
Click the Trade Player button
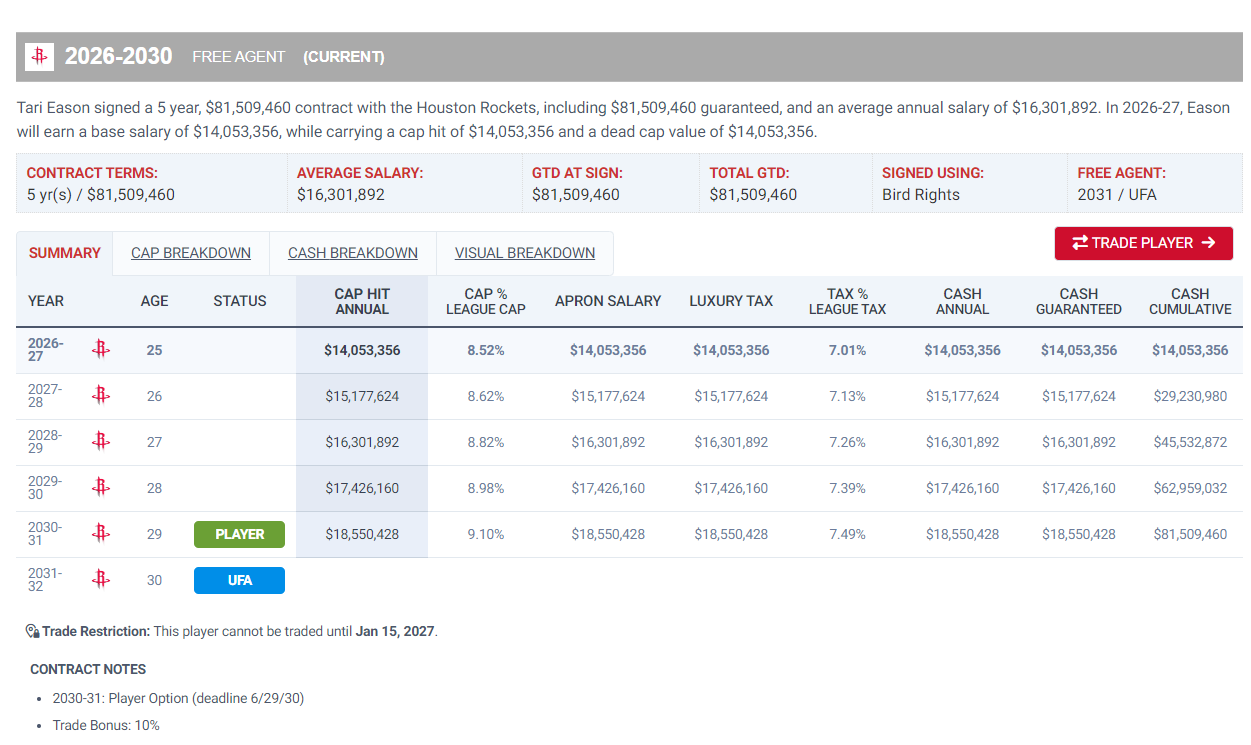[1143, 243]
